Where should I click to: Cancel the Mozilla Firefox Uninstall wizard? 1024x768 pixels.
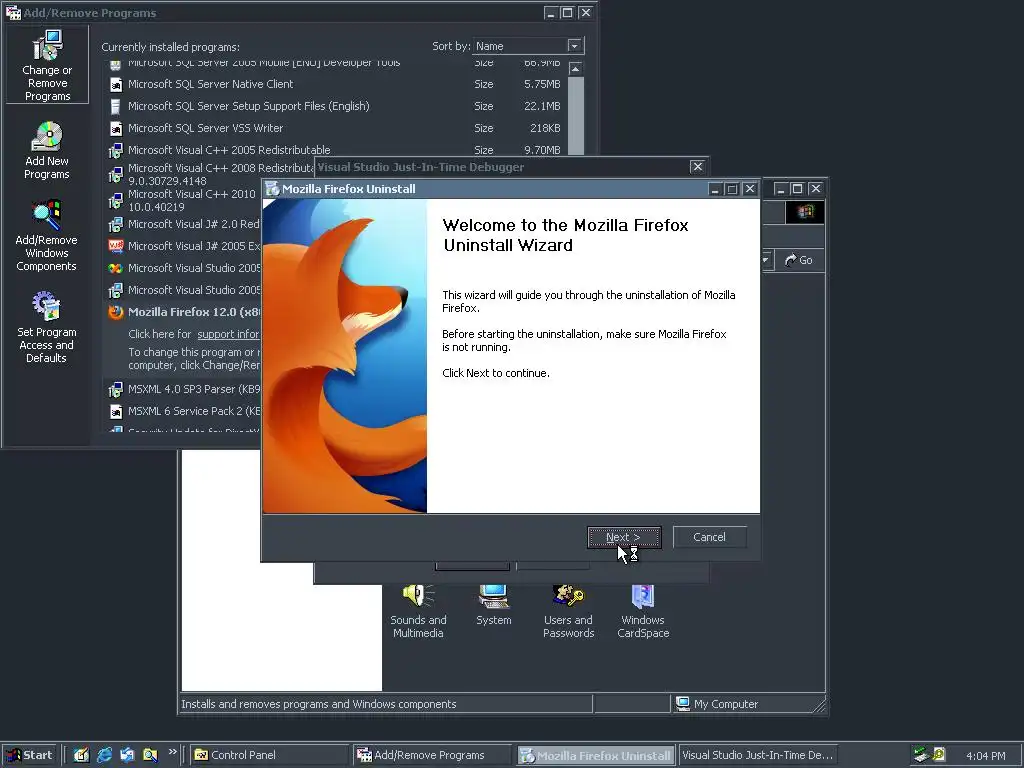(709, 537)
